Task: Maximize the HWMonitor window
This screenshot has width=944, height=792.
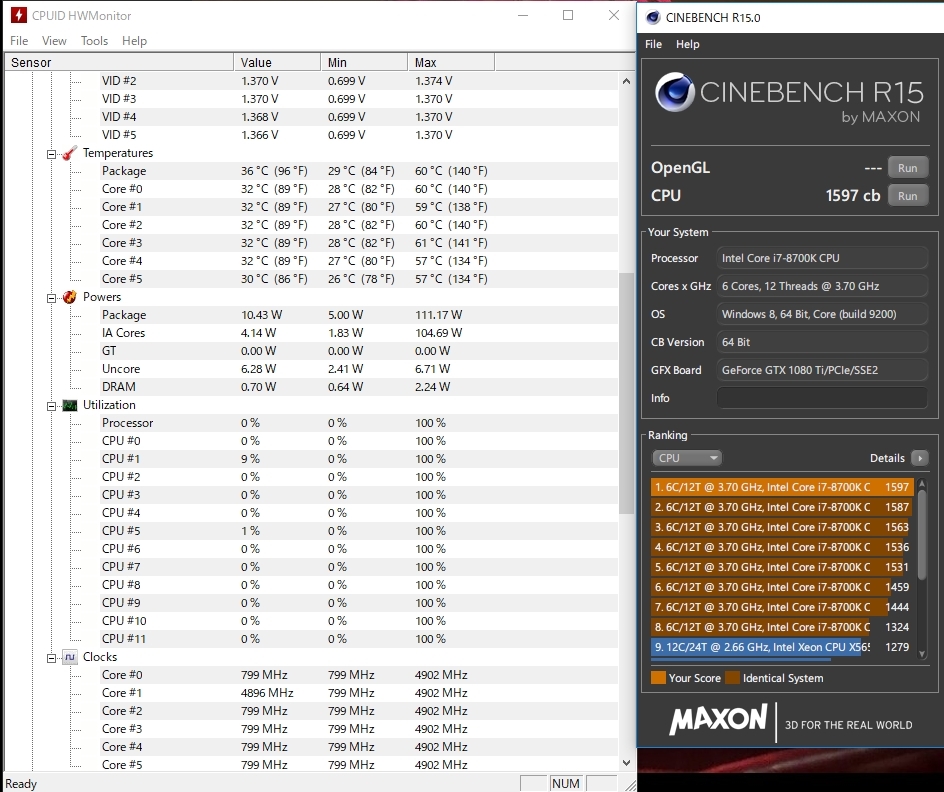Action: (x=568, y=15)
